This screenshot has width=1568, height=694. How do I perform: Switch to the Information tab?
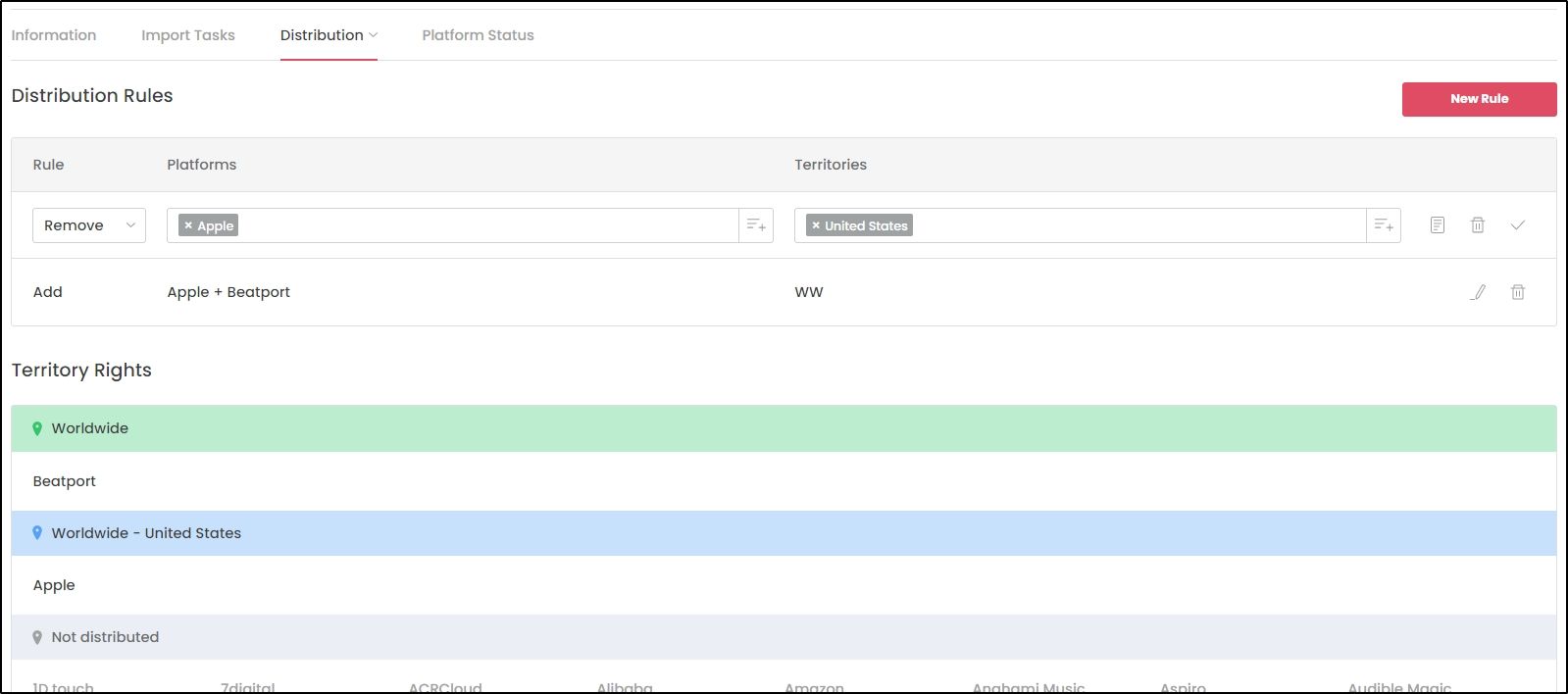click(54, 35)
